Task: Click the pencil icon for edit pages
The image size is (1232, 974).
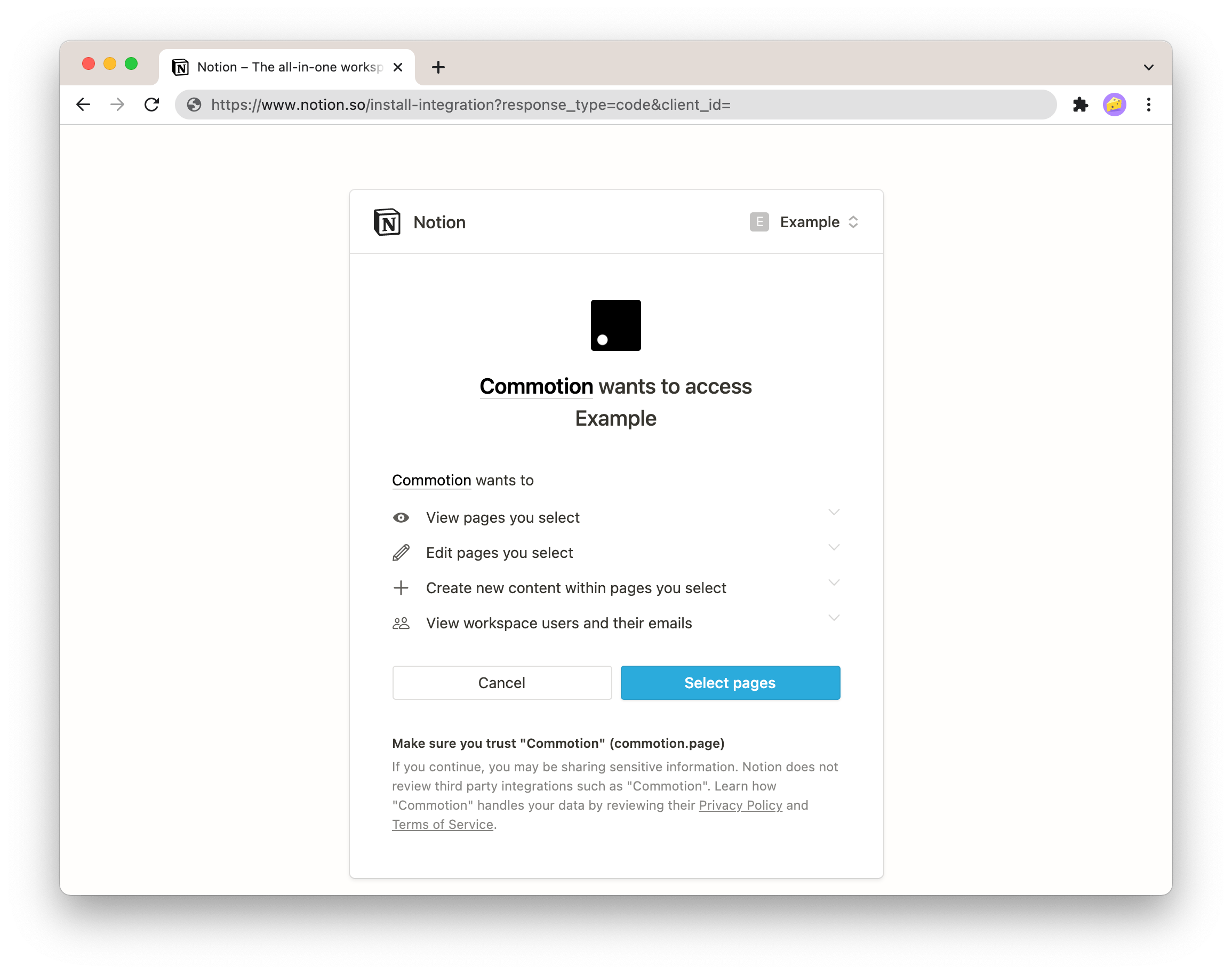Action: 401,553
